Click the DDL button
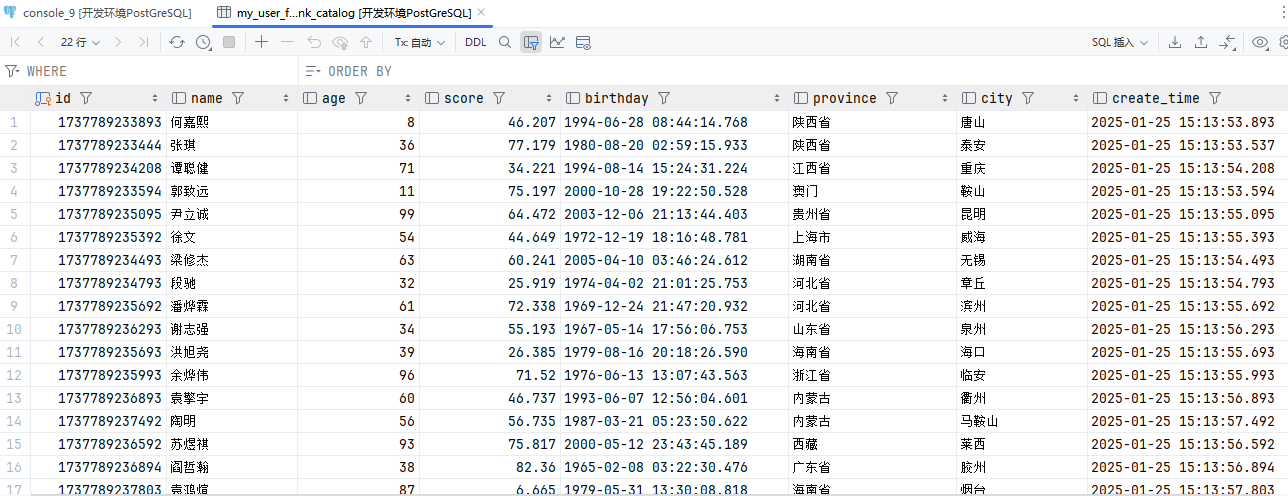 click(x=475, y=42)
